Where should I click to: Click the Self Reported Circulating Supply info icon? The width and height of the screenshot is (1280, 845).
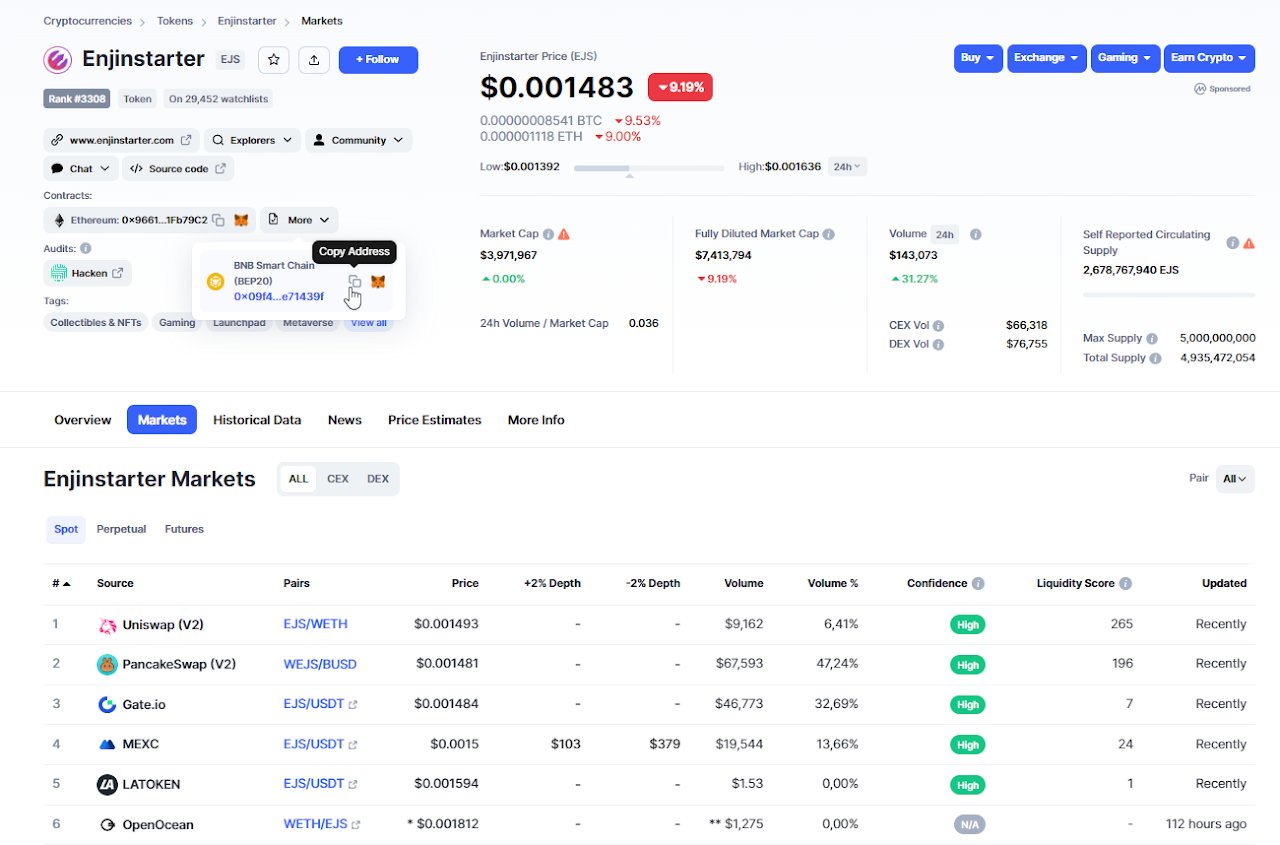[1233, 242]
